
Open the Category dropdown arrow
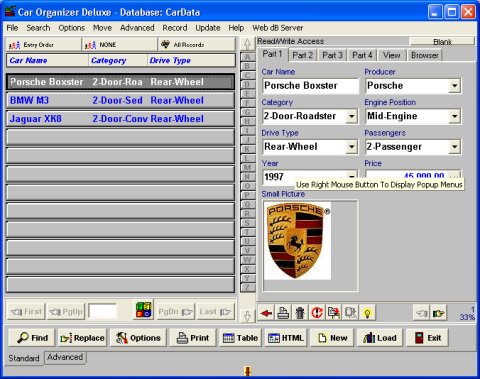pyautogui.click(x=351, y=116)
